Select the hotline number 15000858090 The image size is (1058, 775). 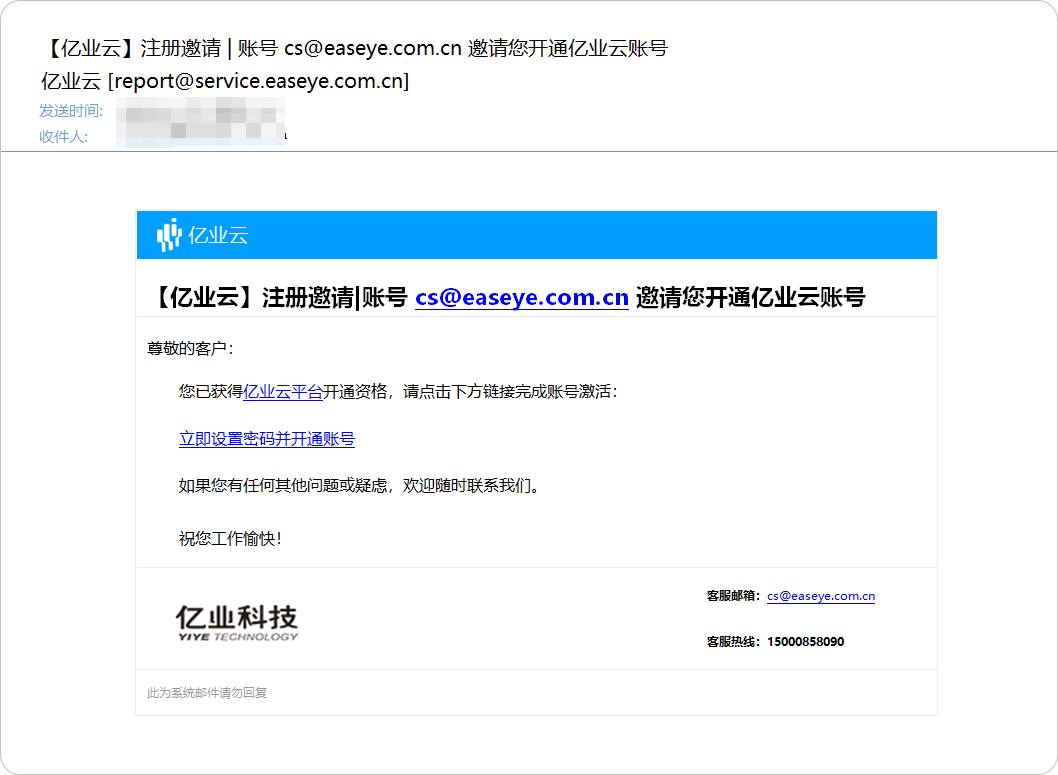pos(805,641)
